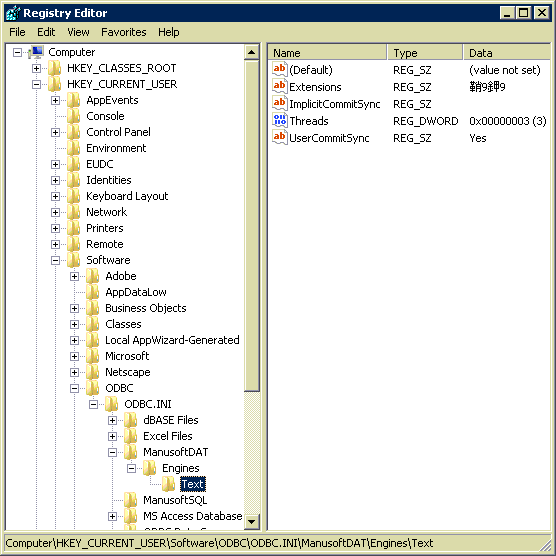Viewport: 556px width, 556px height.
Task: Click the status bar registry path
Action: [x=219, y=543]
